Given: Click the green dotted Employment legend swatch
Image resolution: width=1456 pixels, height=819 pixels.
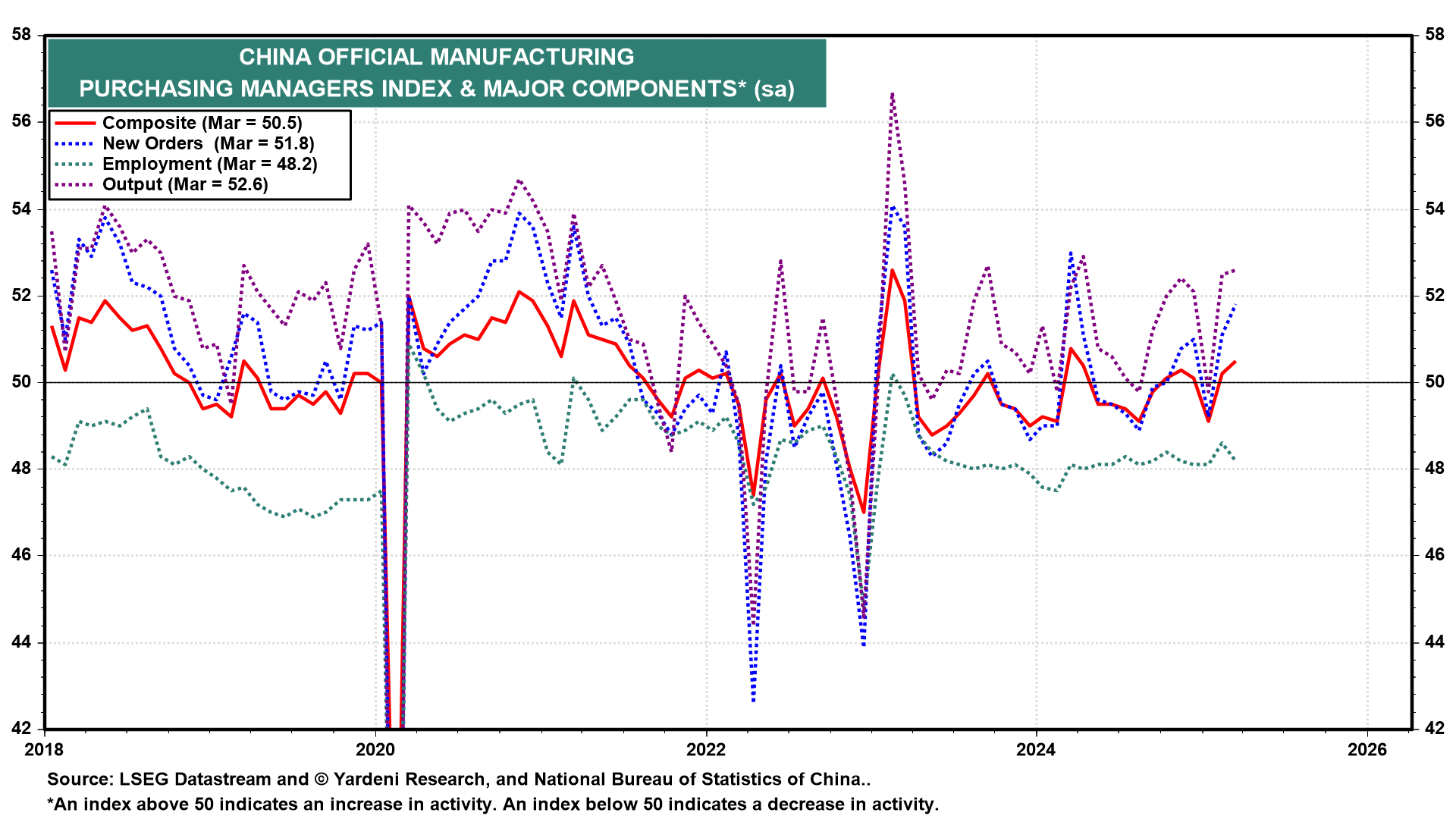Looking at the screenshot, I should (x=74, y=164).
